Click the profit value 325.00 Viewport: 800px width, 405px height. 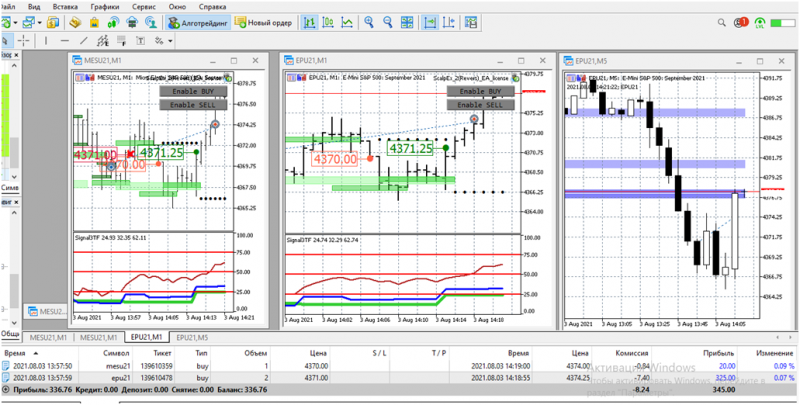coord(724,377)
